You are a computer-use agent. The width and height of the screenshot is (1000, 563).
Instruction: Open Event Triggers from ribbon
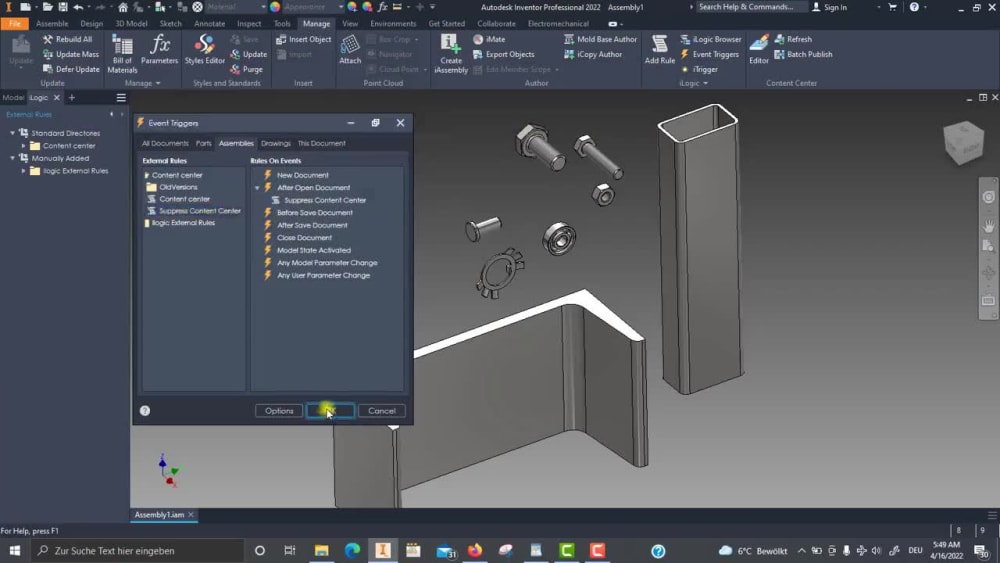point(709,54)
